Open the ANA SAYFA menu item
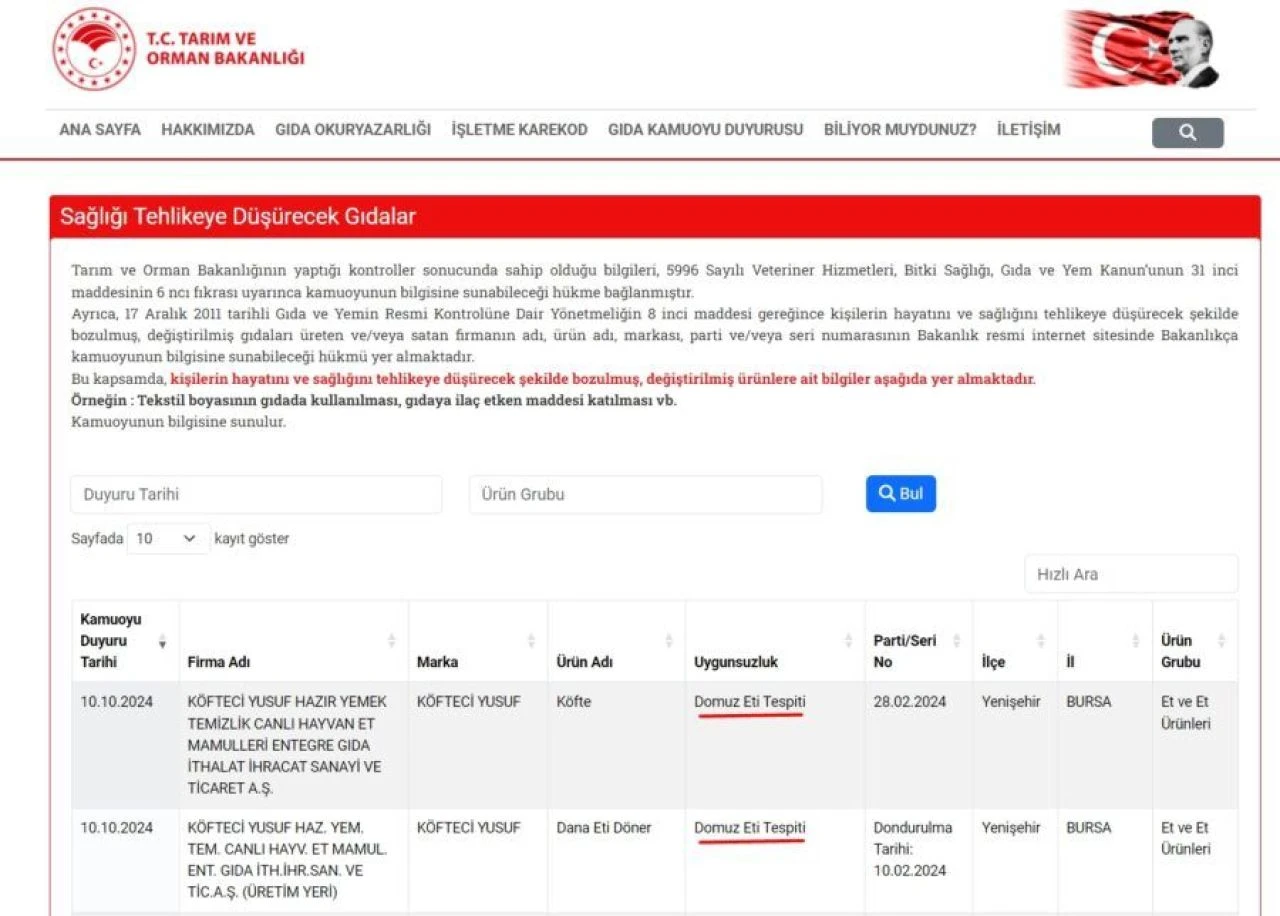1280x916 pixels. coord(100,130)
